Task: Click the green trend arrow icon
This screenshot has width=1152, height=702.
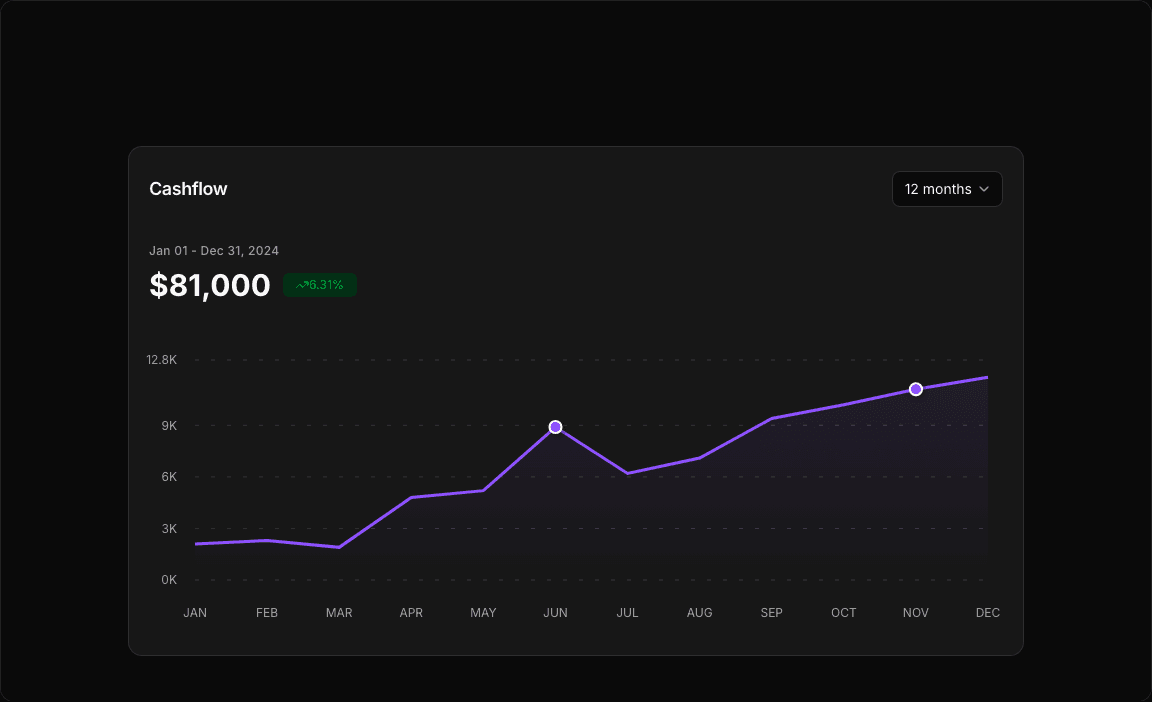Action: pyautogui.click(x=301, y=285)
